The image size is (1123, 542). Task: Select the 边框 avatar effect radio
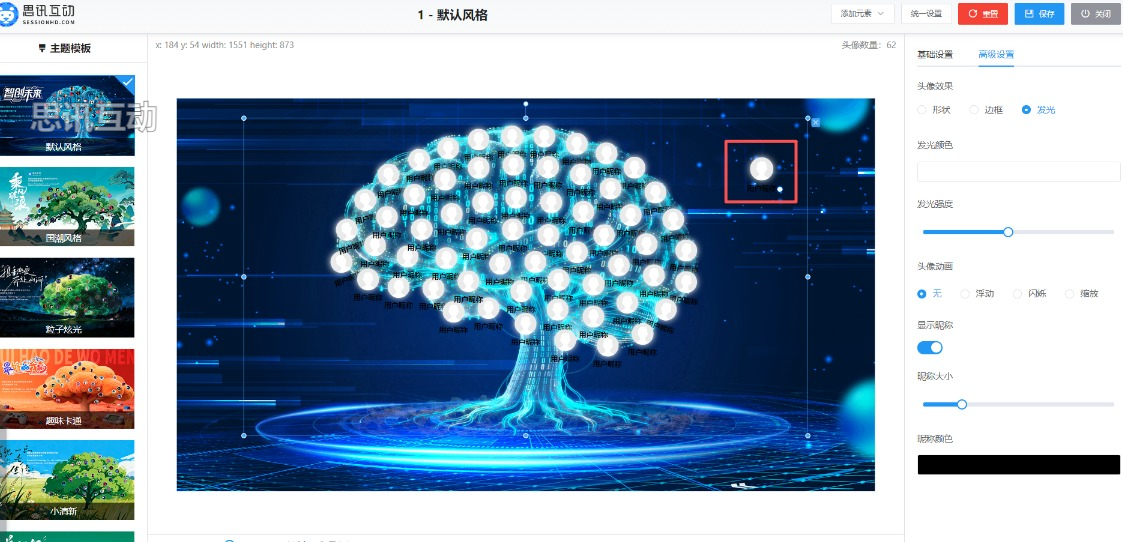[974, 110]
